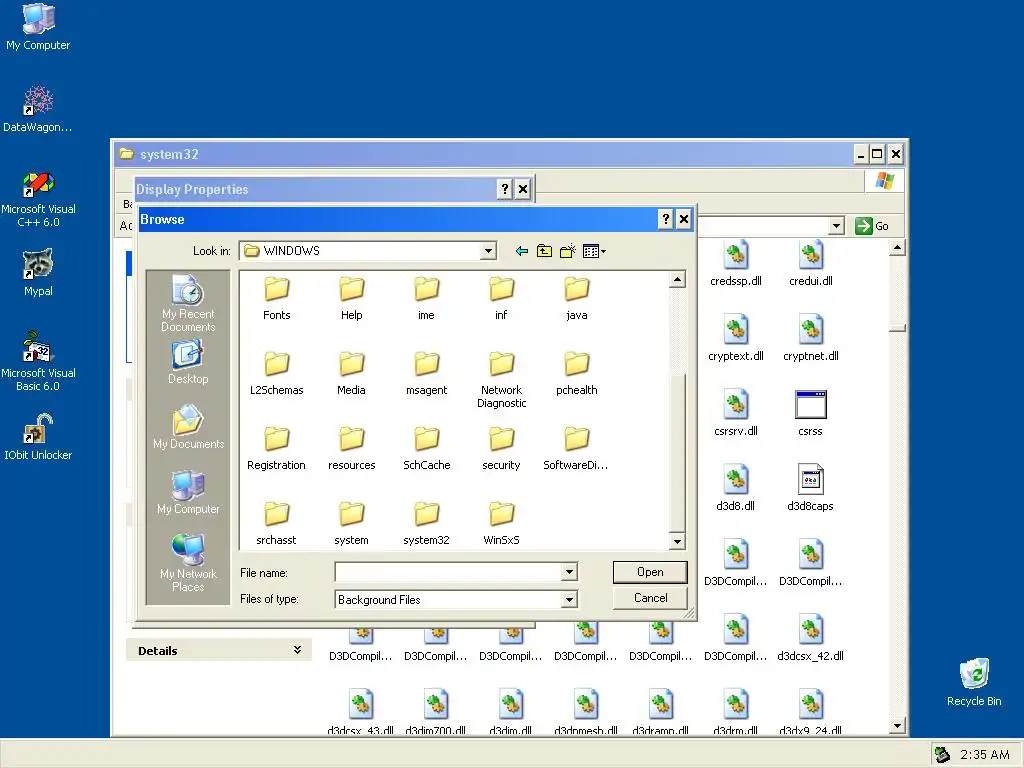Open Microsoft Visual C++ 6.0 shortcut
The image size is (1024, 768).
point(38,199)
